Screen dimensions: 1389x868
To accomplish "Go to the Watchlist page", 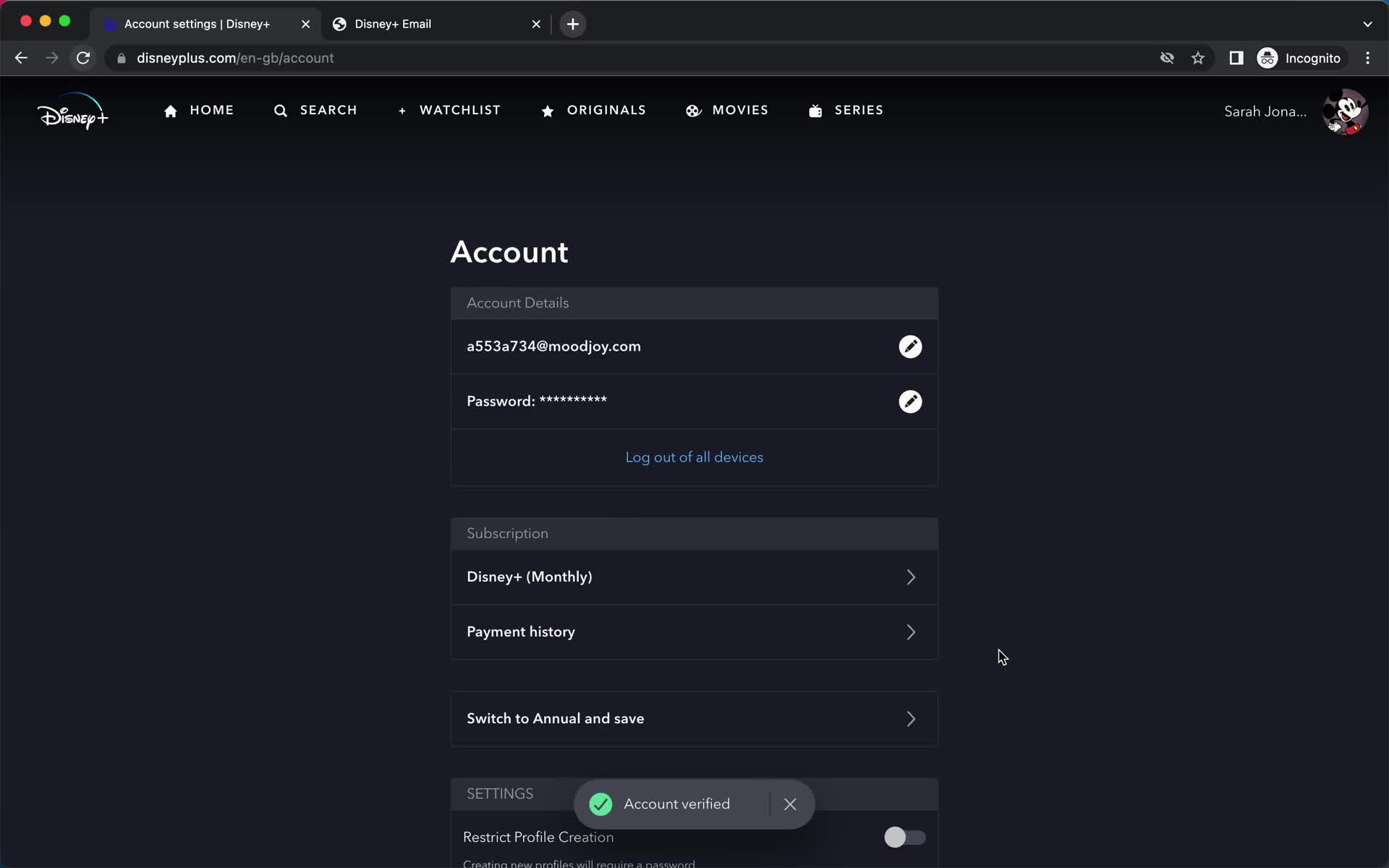I will tap(449, 111).
